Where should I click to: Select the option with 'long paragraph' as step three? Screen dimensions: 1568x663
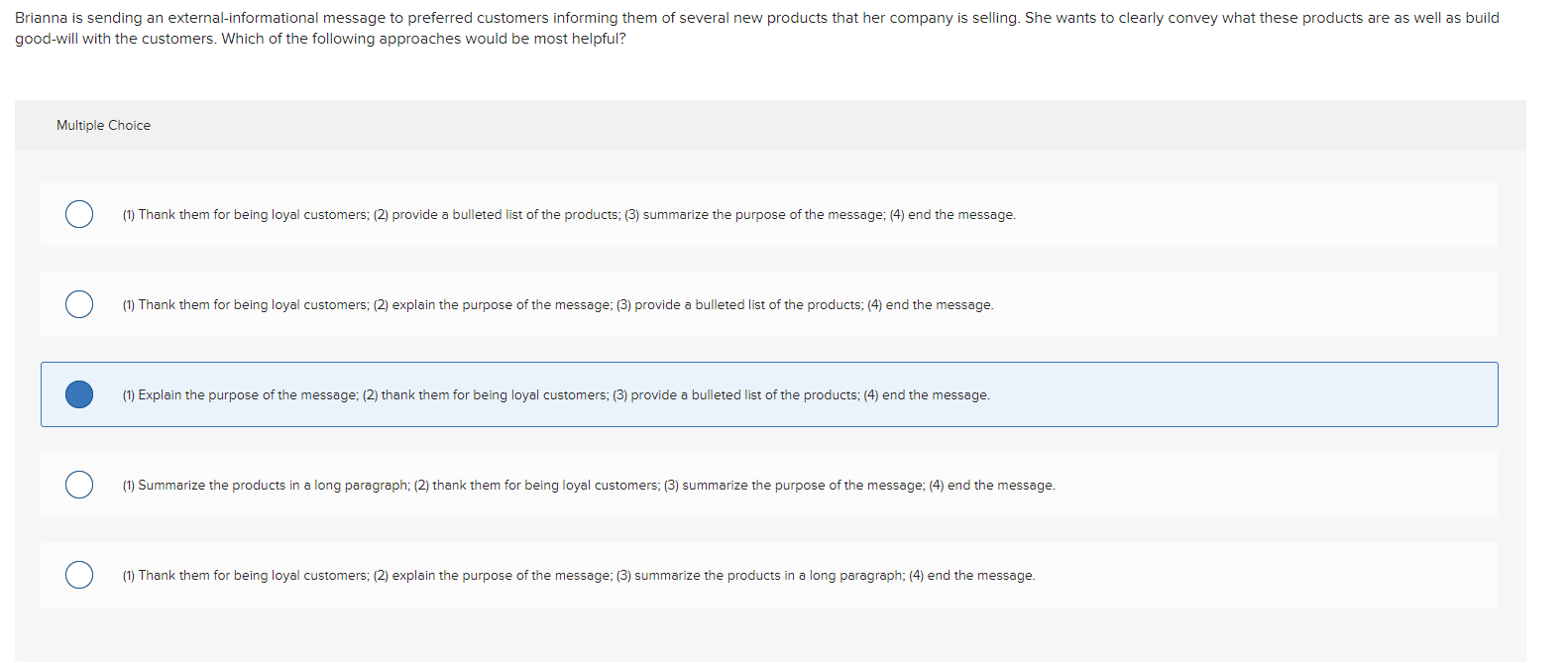tap(579, 575)
